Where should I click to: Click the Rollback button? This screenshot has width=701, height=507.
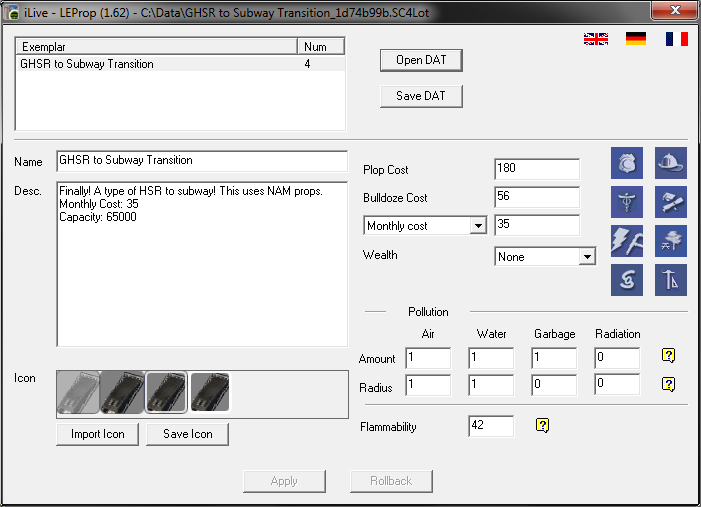pyautogui.click(x=391, y=481)
